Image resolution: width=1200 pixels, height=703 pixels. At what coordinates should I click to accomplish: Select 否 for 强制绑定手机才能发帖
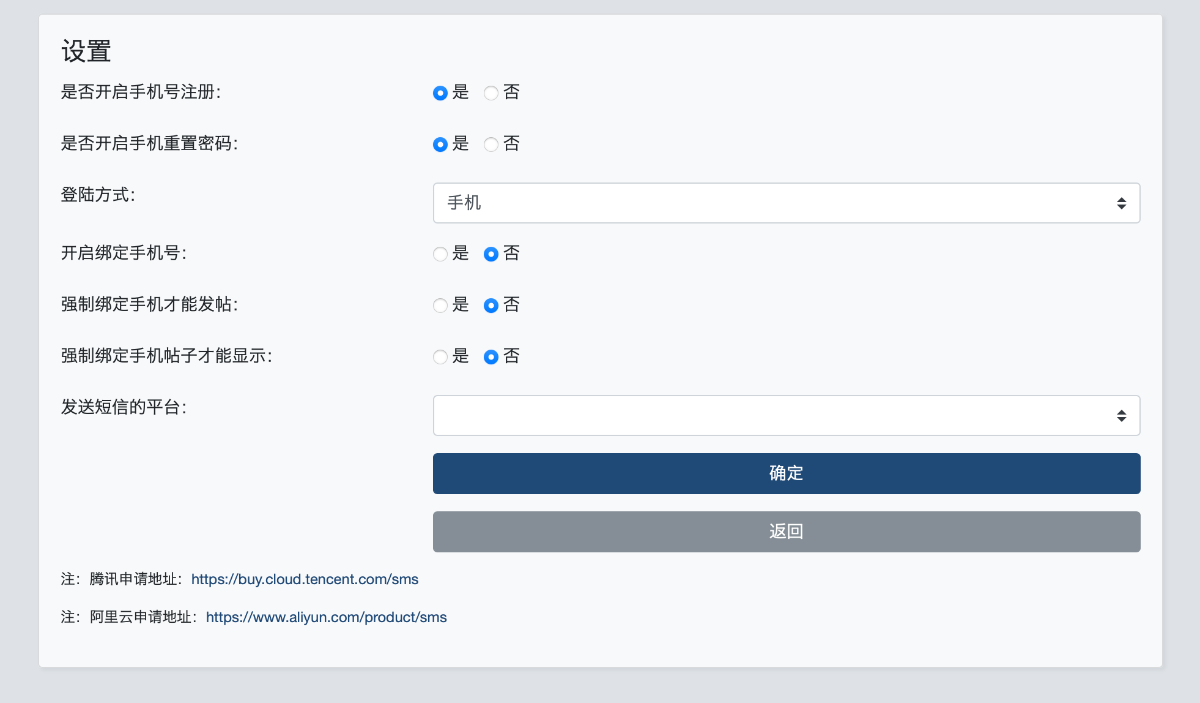coord(491,305)
